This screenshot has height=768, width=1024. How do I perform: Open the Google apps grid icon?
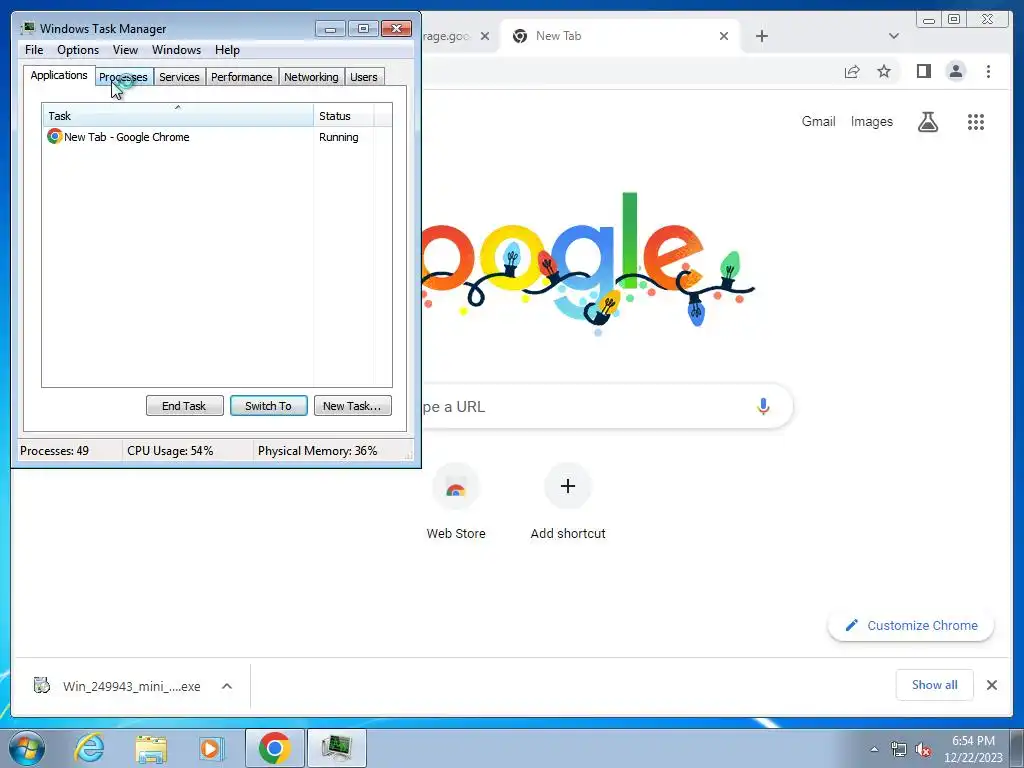coord(976,121)
